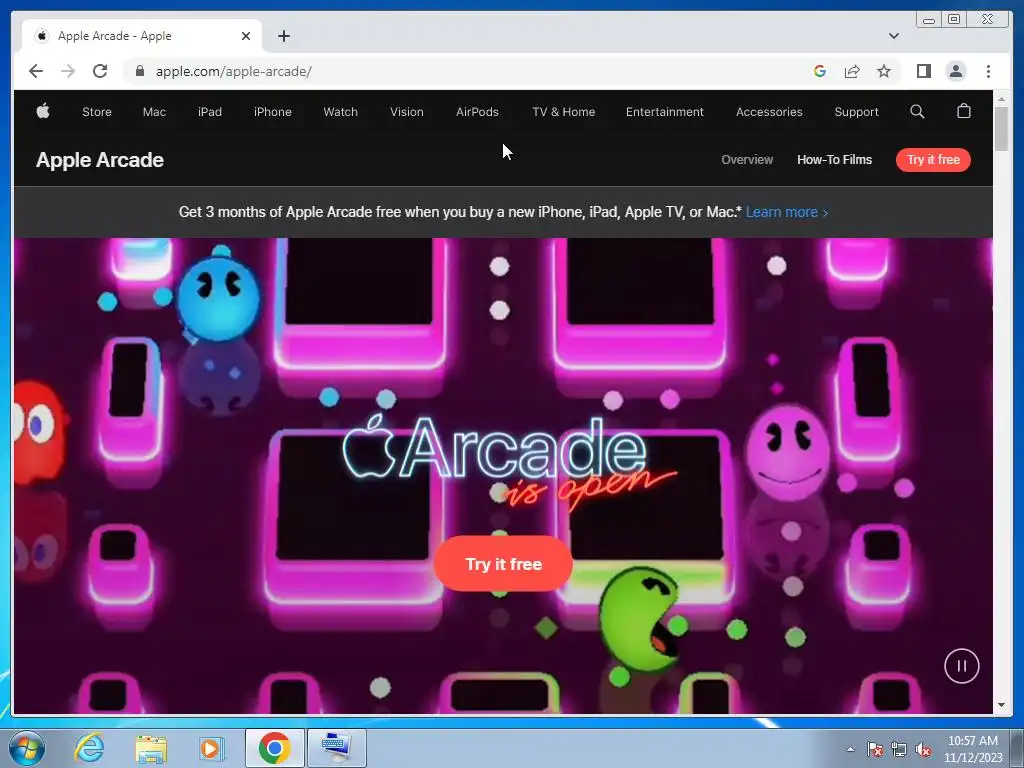The height and width of the screenshot is (768, 1024).
Task: Open the Accessories menu
Action: tap(769, 112)
